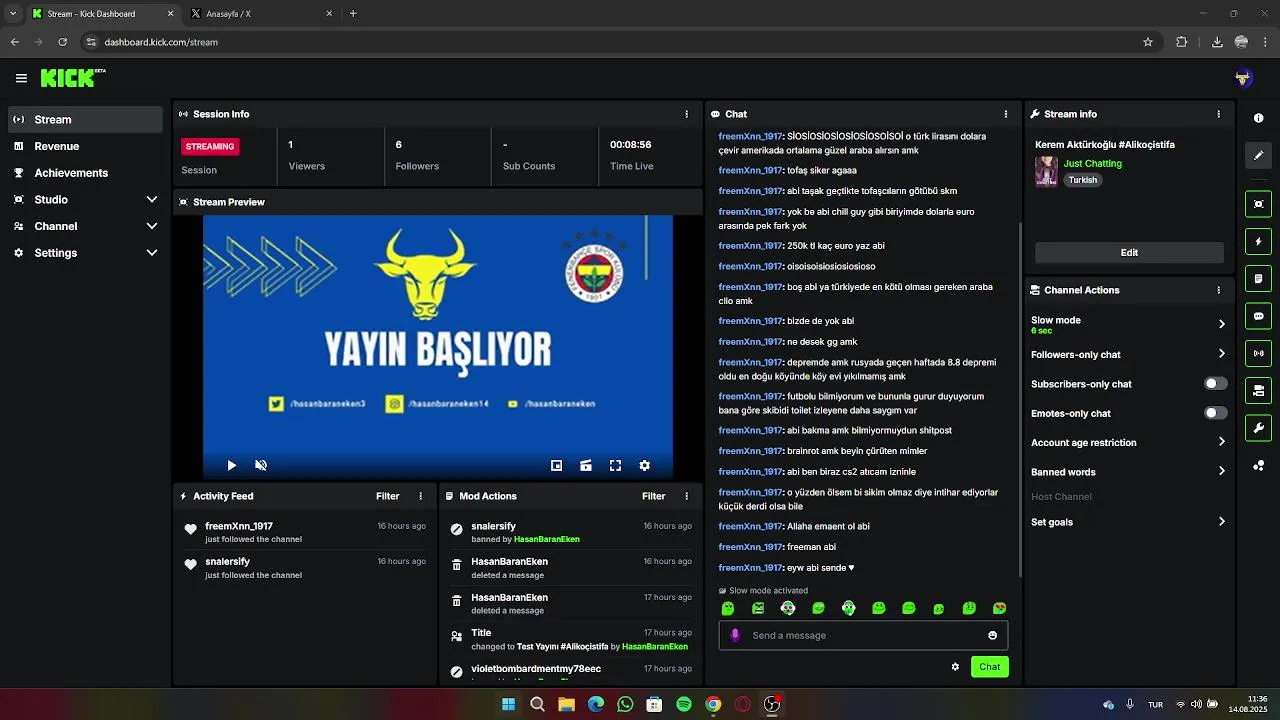
Task: Toggle Emotes-only chat on
Action: (1215, 413)
